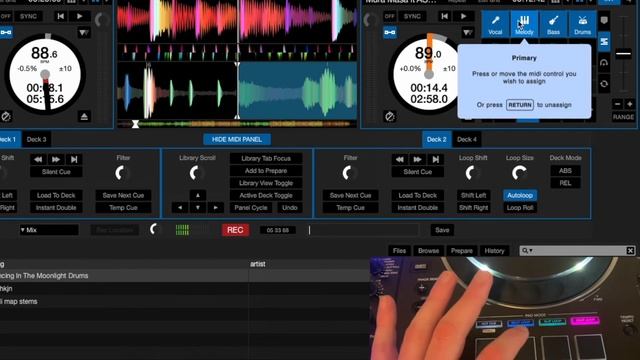
Task: Click the red REC button
Action: (235, 230)
